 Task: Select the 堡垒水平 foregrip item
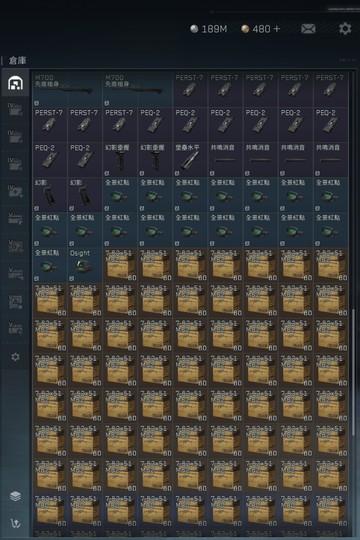pyautogui.click(x=190, y=160)
